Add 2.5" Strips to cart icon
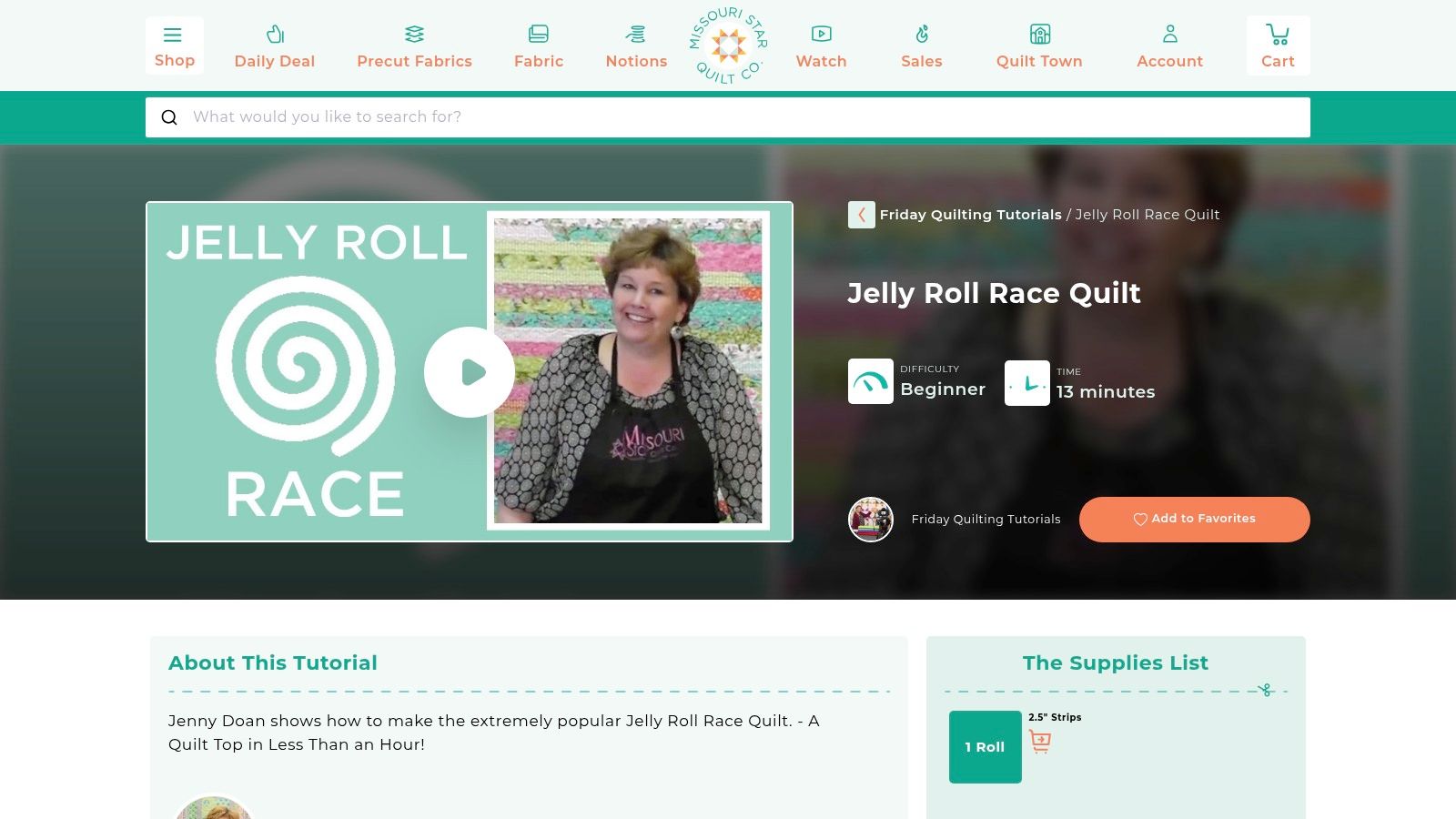Screen dimensions: 1456x819 tap(1040, 742)
